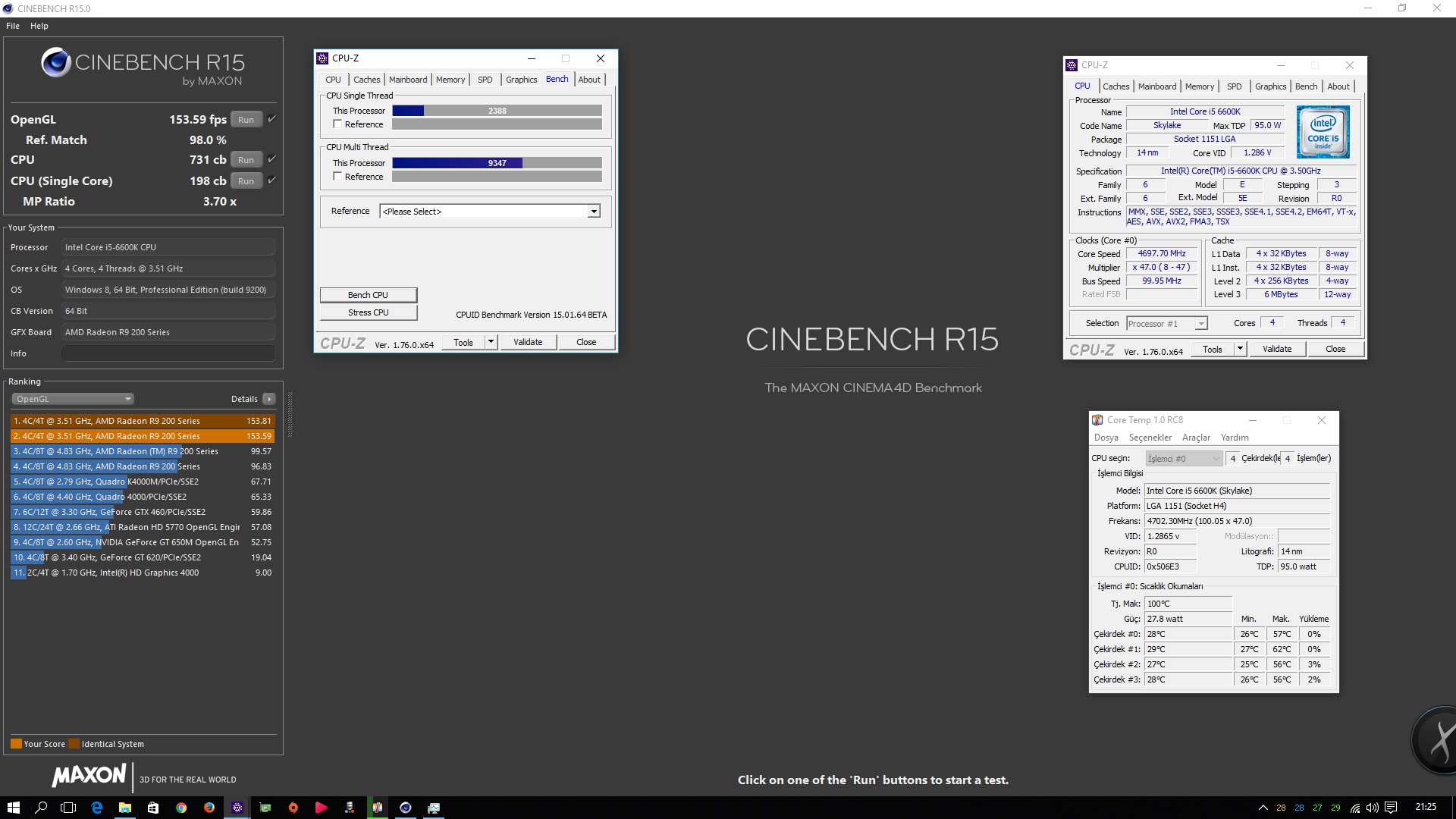
Task: Launch Firefox from taskbar
Action: pos(209,808)
